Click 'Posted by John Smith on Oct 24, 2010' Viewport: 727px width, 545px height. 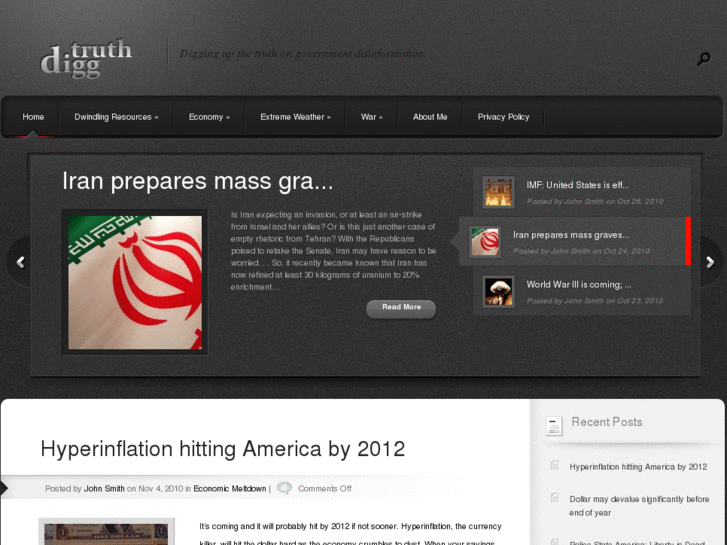tap(581, 251)
